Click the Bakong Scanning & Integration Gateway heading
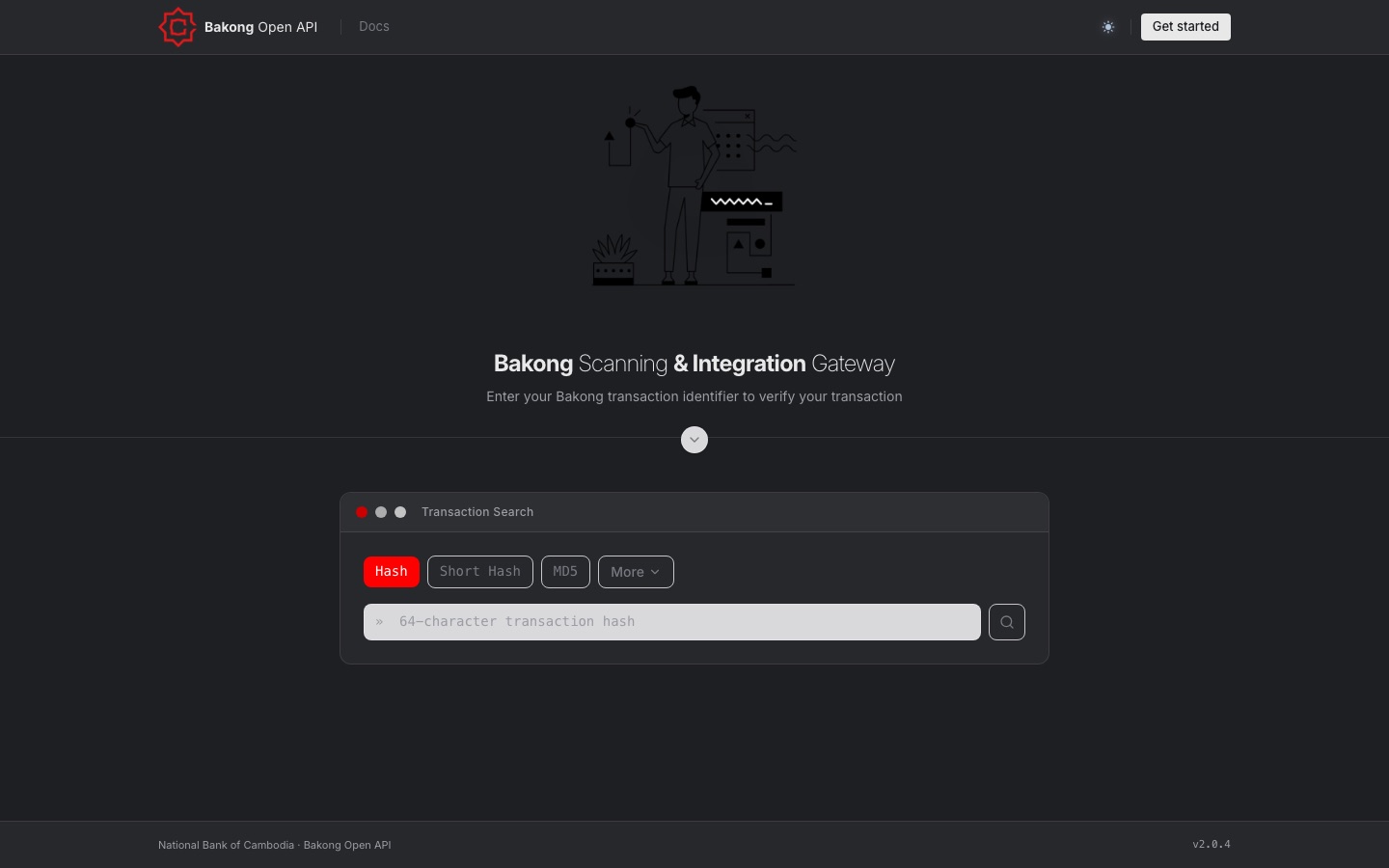Screen dimensions: 1389x868 pos(694,364)
